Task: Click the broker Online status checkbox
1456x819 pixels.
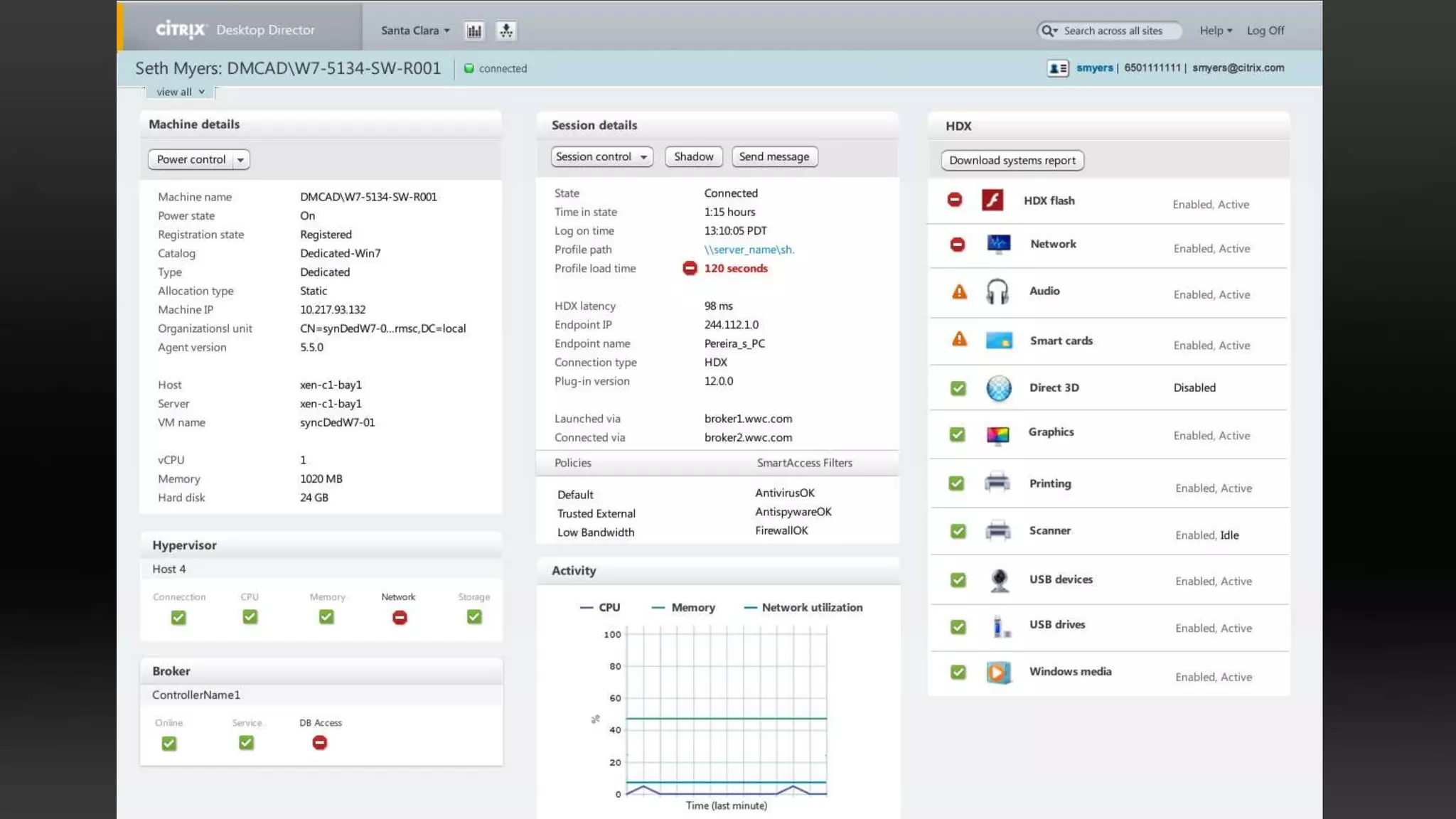Action: coord(168,744)
